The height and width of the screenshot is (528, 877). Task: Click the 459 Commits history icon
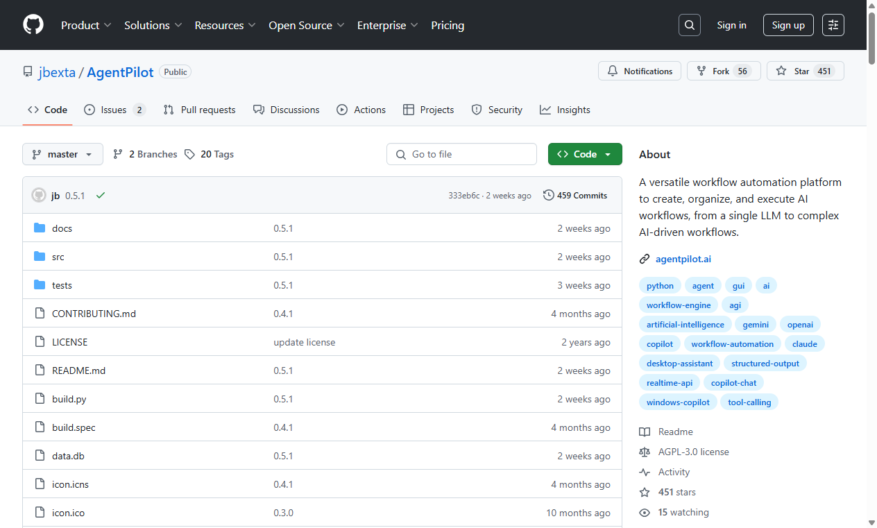[548, 195]
